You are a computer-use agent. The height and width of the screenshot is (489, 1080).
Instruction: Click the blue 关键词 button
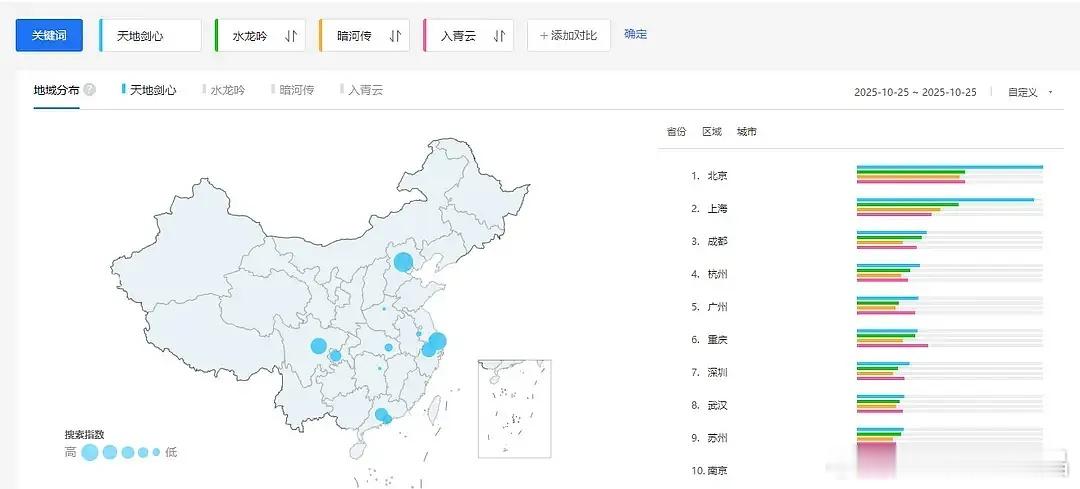coord(49,35)
